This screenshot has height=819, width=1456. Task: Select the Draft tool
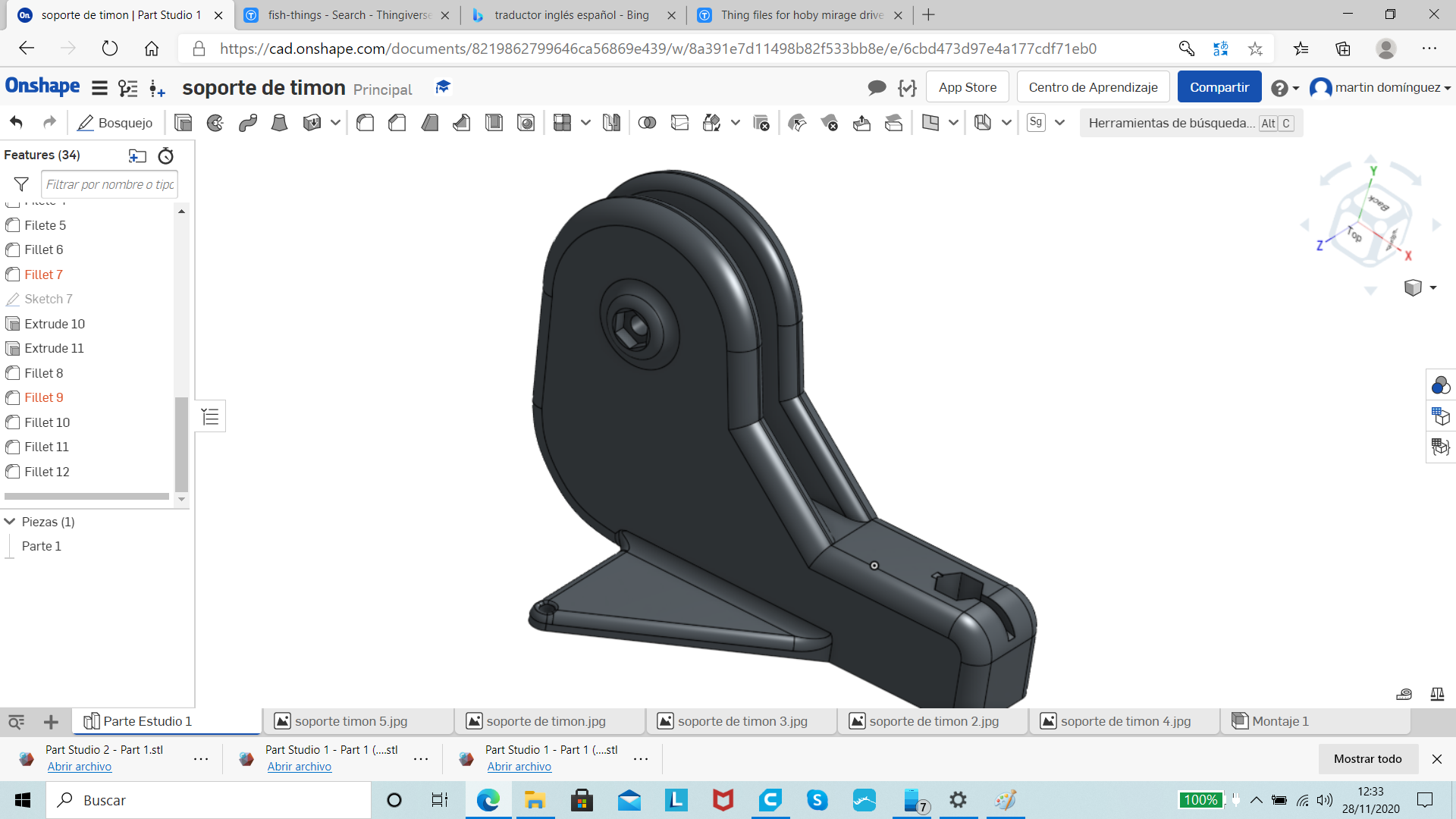click(430, 123)
